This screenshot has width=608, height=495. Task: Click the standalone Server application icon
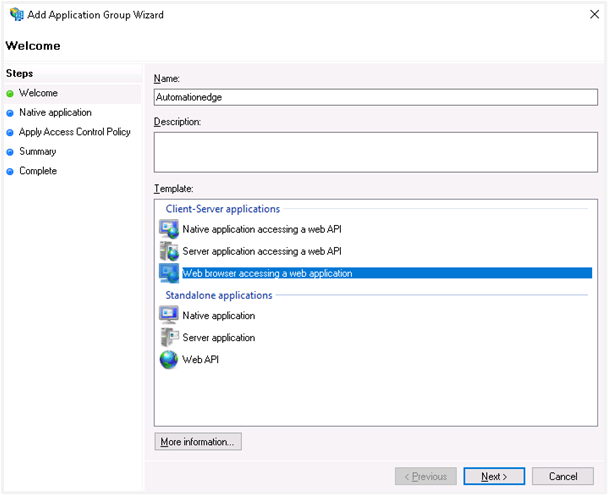(169, 338)
